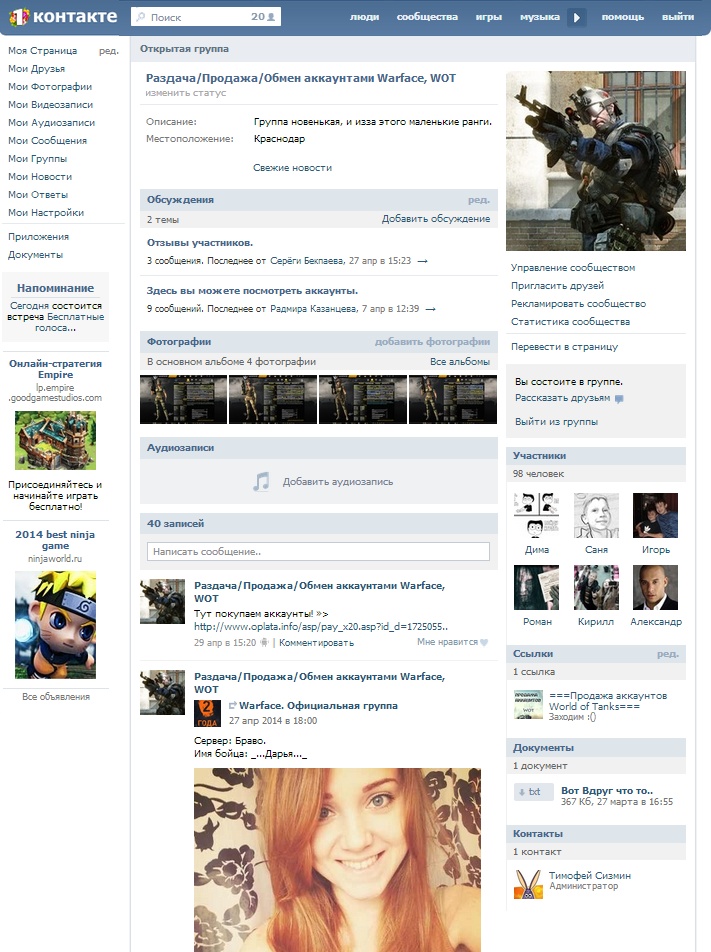Open Все альбомы
Image resolution: width=711 pixels, height=952 pixels.
460,361
